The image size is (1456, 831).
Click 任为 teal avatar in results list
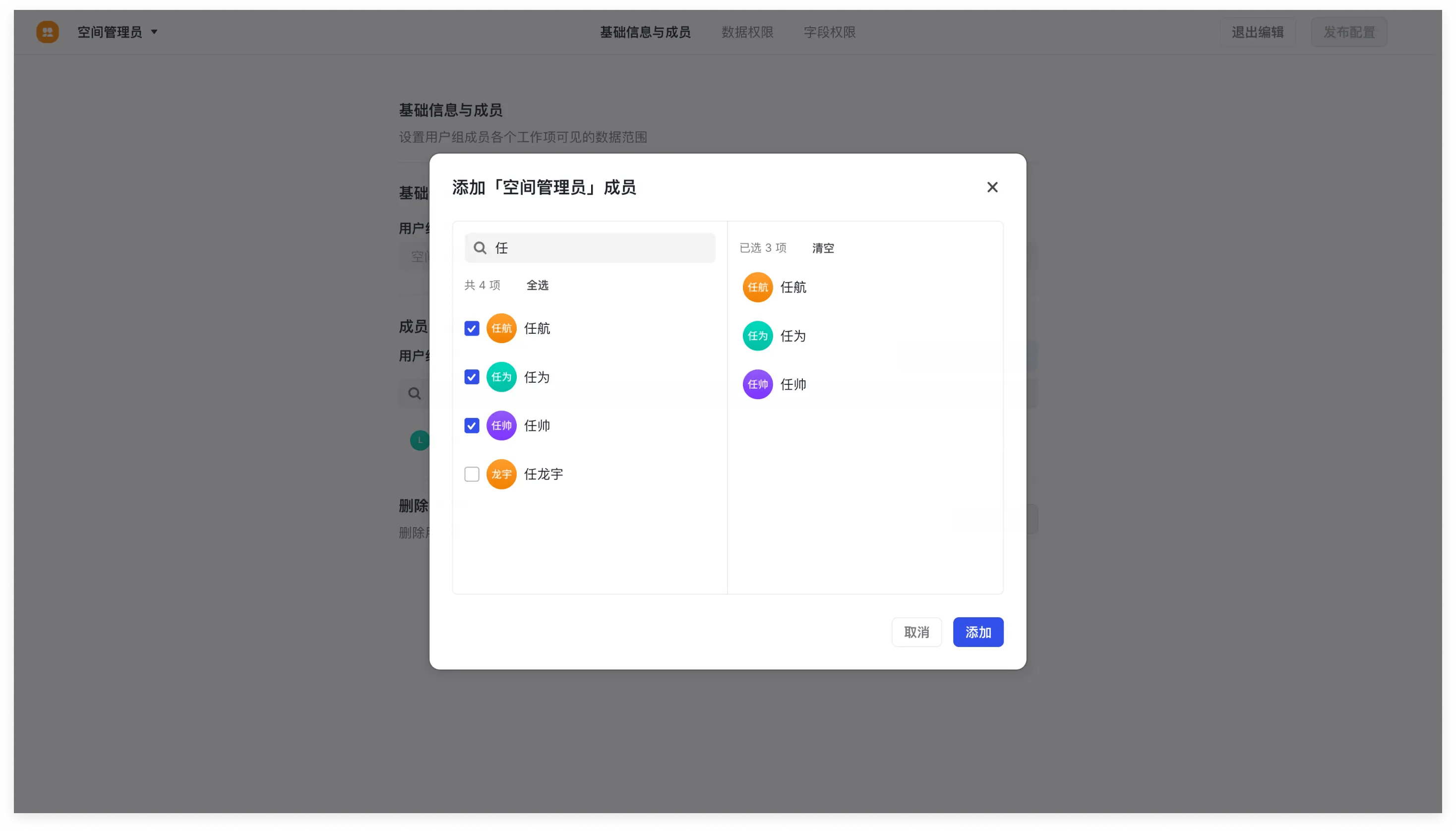click(501, 377)
